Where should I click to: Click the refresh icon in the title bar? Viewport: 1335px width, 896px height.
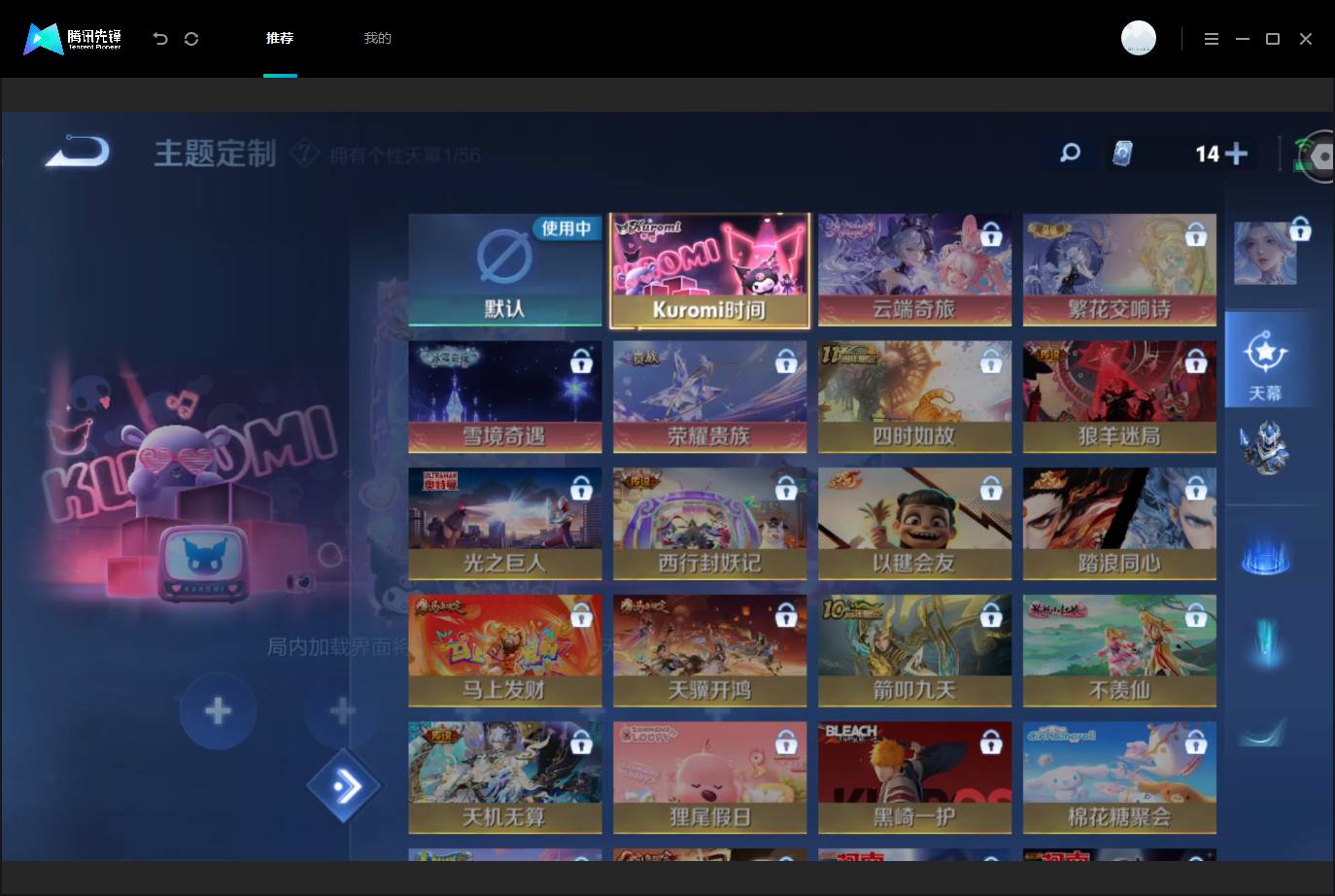(191, 39)
